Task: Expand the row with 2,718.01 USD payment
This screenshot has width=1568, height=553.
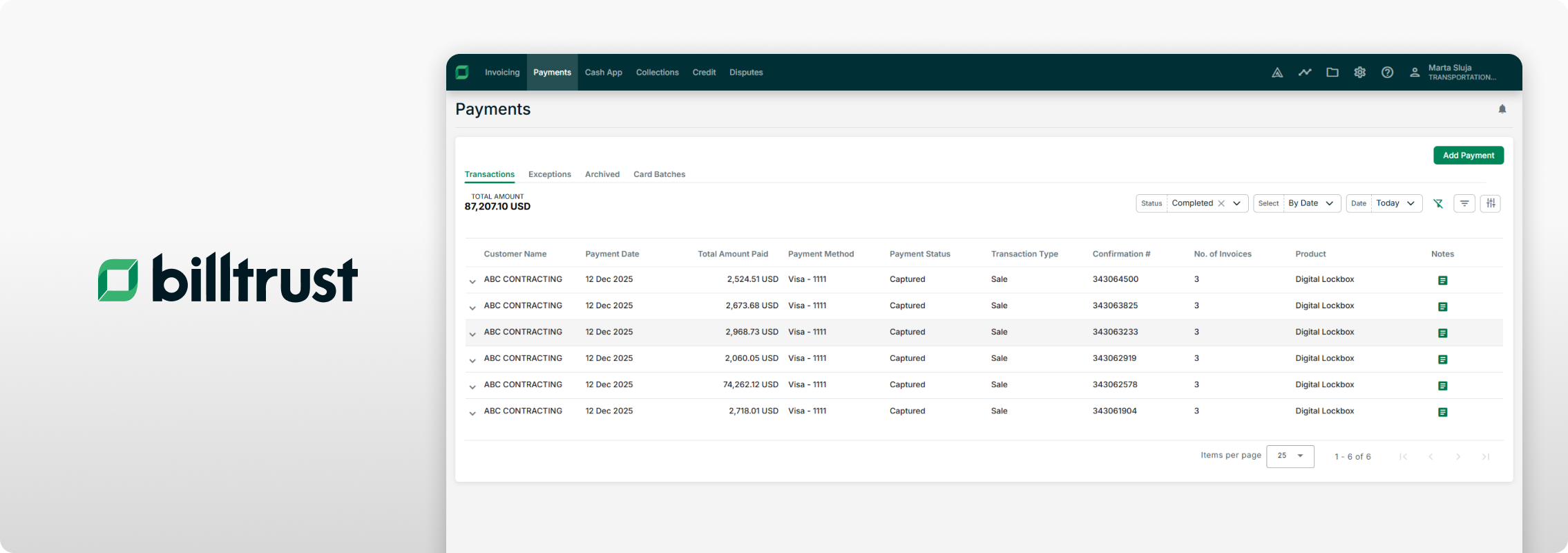Action: coord(472,413)
